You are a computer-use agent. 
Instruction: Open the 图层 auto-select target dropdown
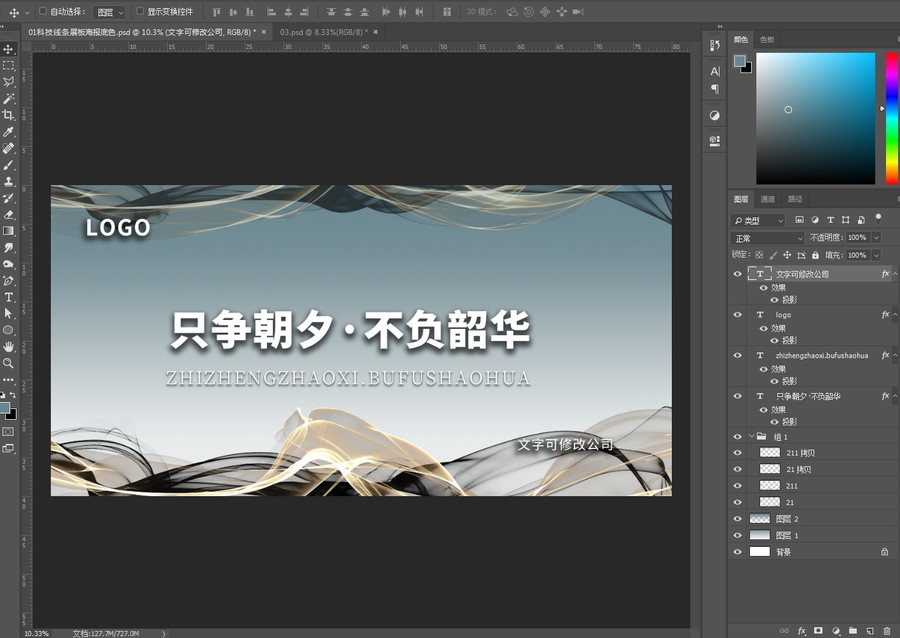click(109, 12)
